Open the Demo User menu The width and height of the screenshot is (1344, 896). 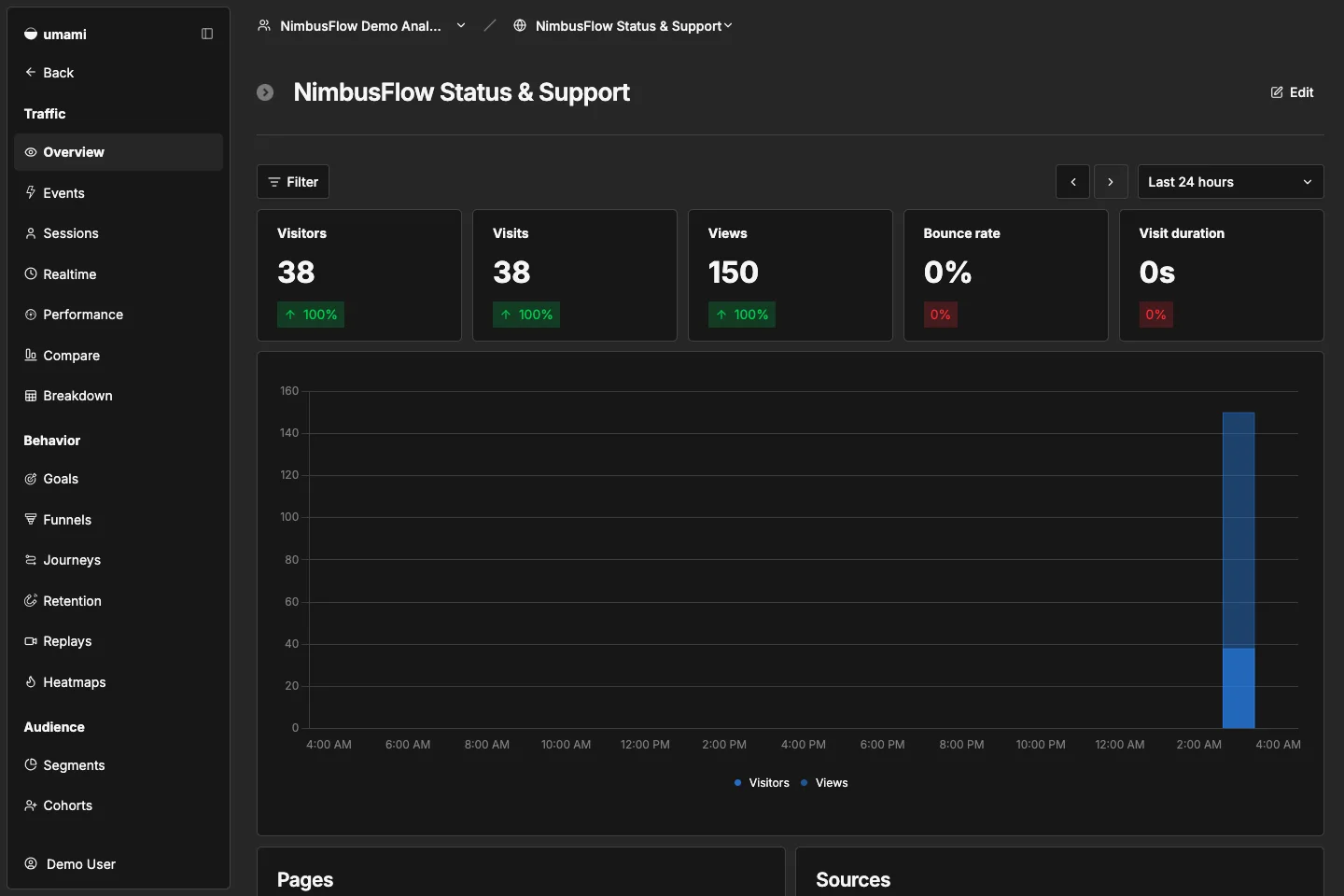(119, 863)
